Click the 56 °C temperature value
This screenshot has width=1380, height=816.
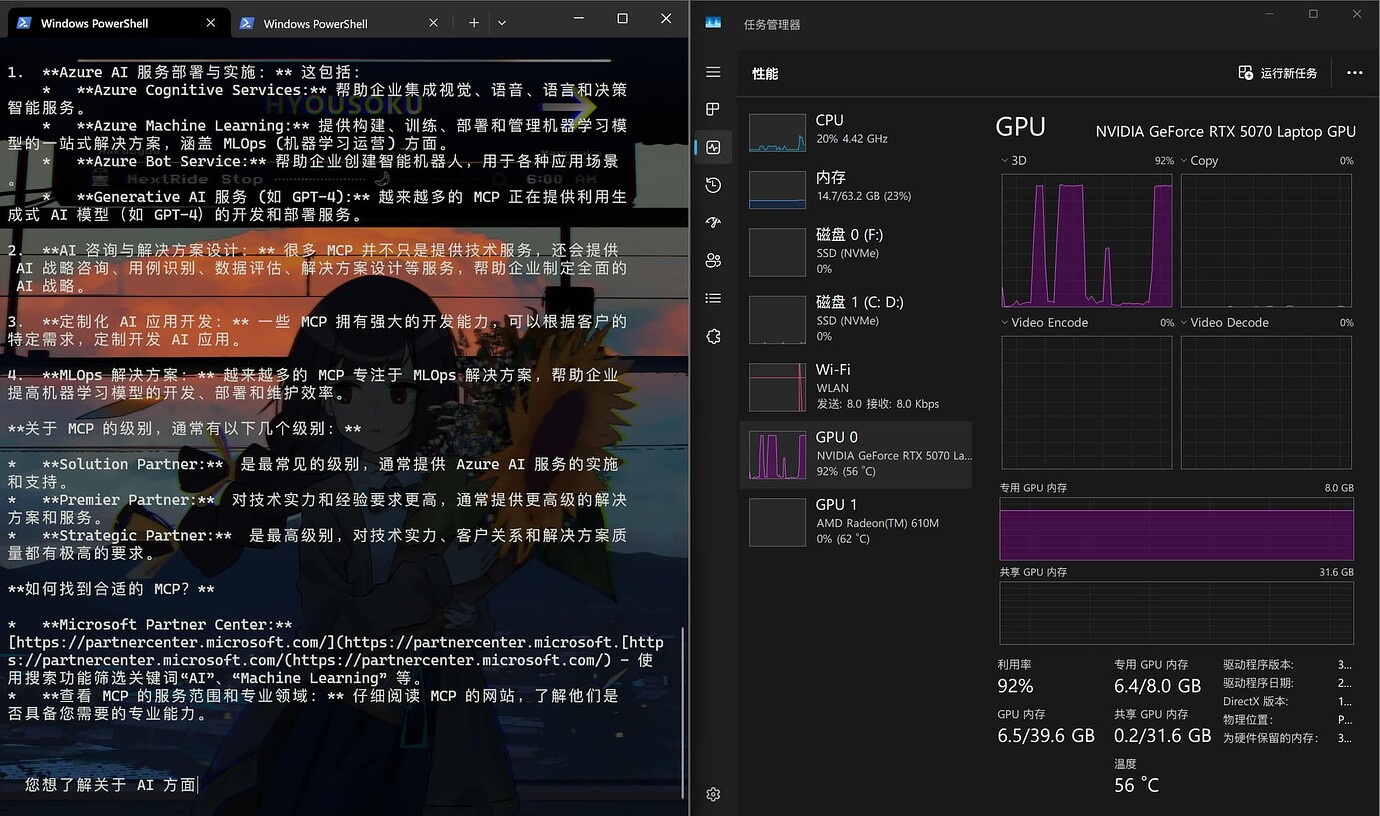[1137, 785]
